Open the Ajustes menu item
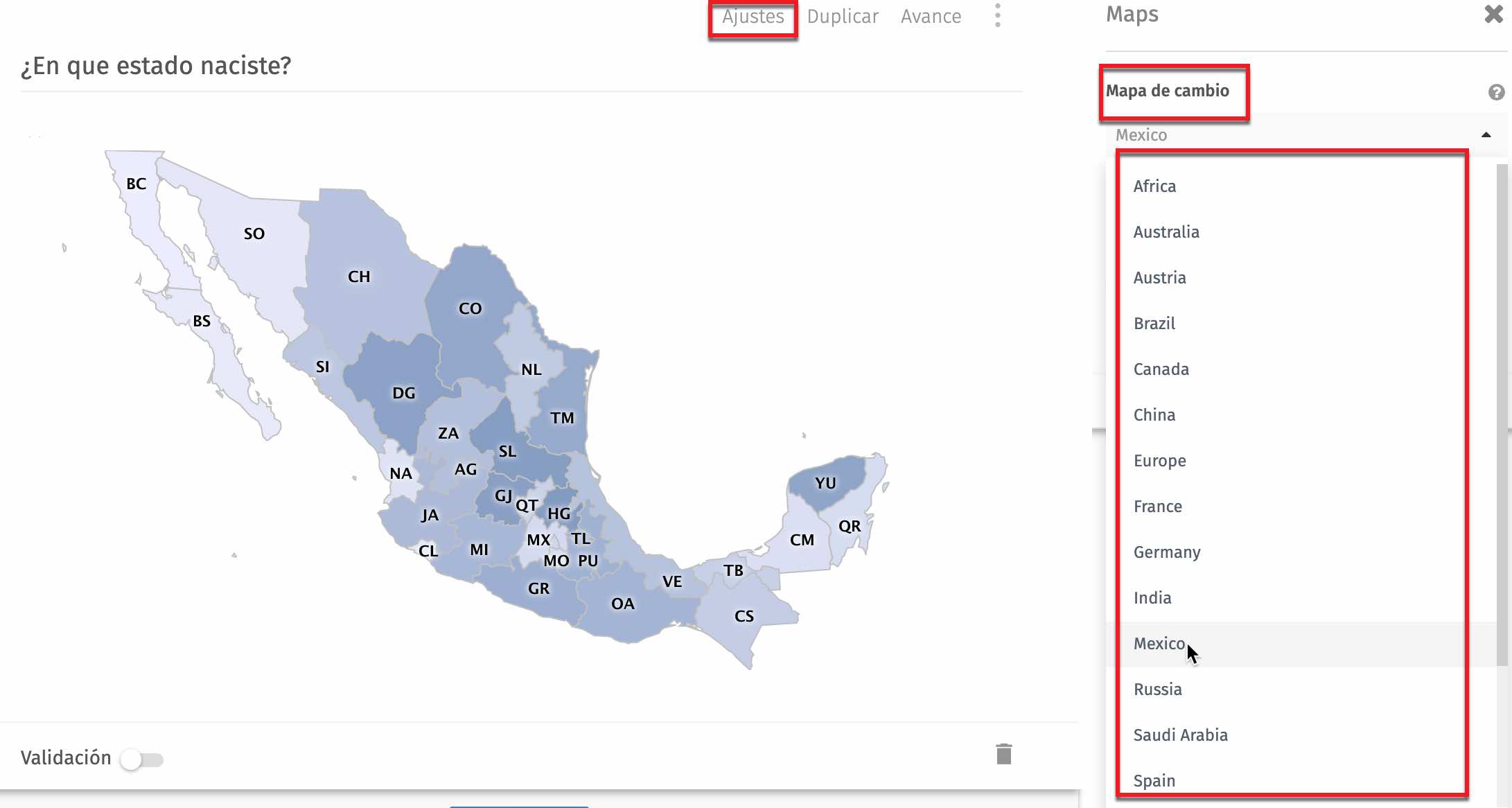 [753, 16]
